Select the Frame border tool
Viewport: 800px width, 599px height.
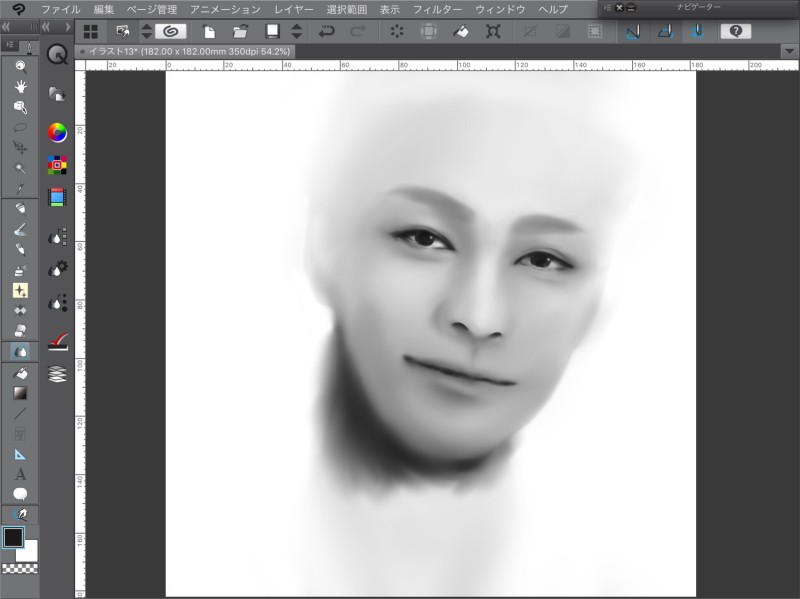click(20, 434)
